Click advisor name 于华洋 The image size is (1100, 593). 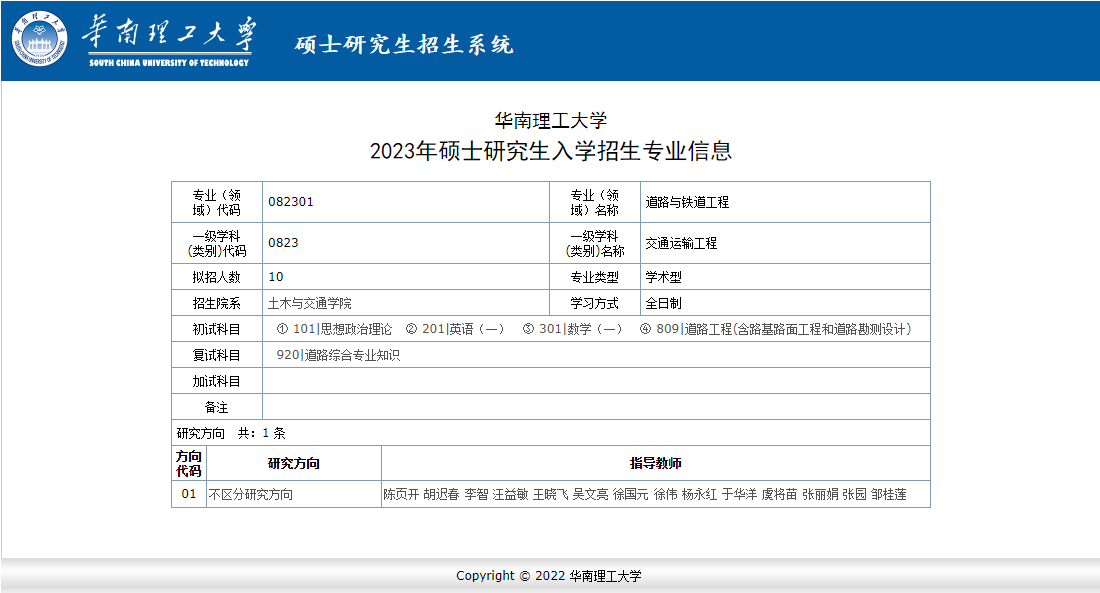tap(740, 494)
